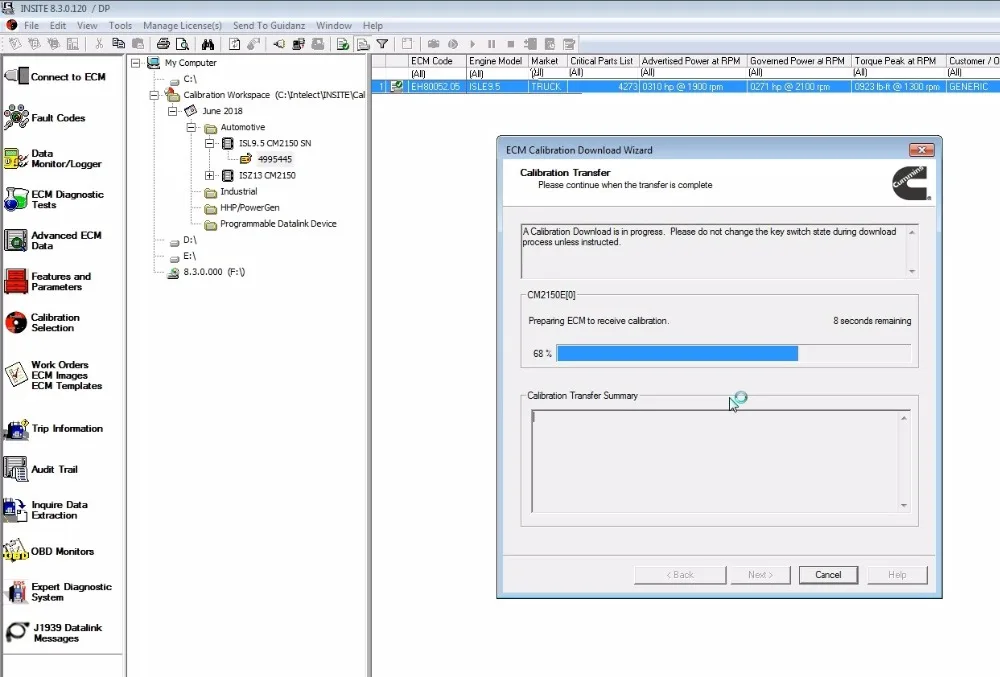1000x677 pixels.
Task: Click the Next button in wizard
Action: [x=760, y=575]
